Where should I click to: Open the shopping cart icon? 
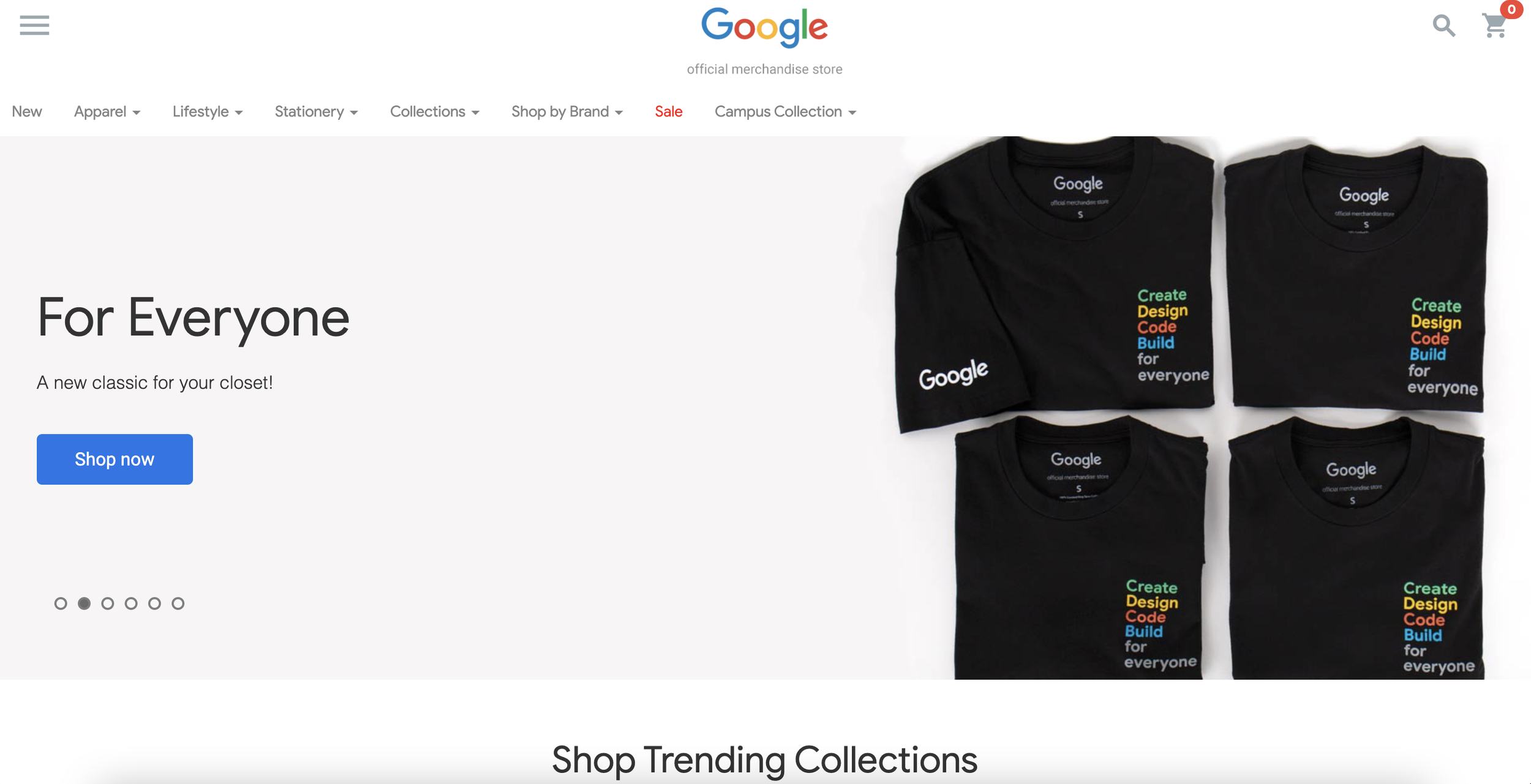coord(1494,26)
